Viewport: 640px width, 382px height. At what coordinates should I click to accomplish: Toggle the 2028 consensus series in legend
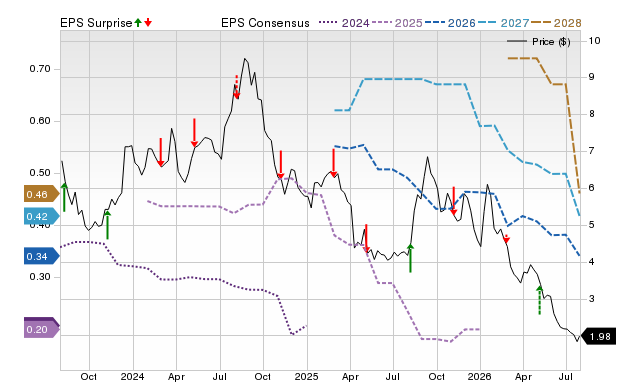pyautogui.click(x=556, y=23)
